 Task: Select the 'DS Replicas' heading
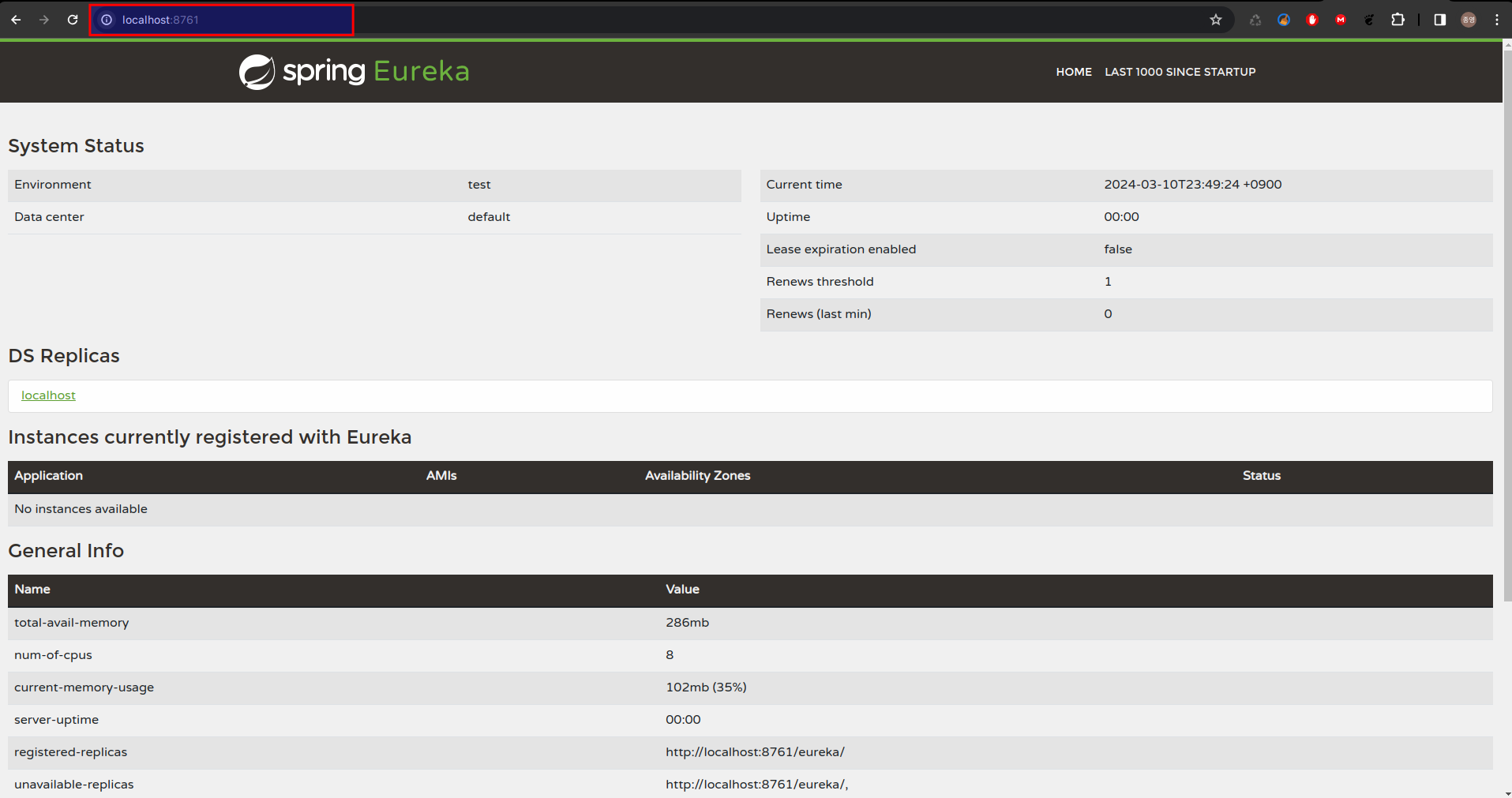(x=64, y=356)
